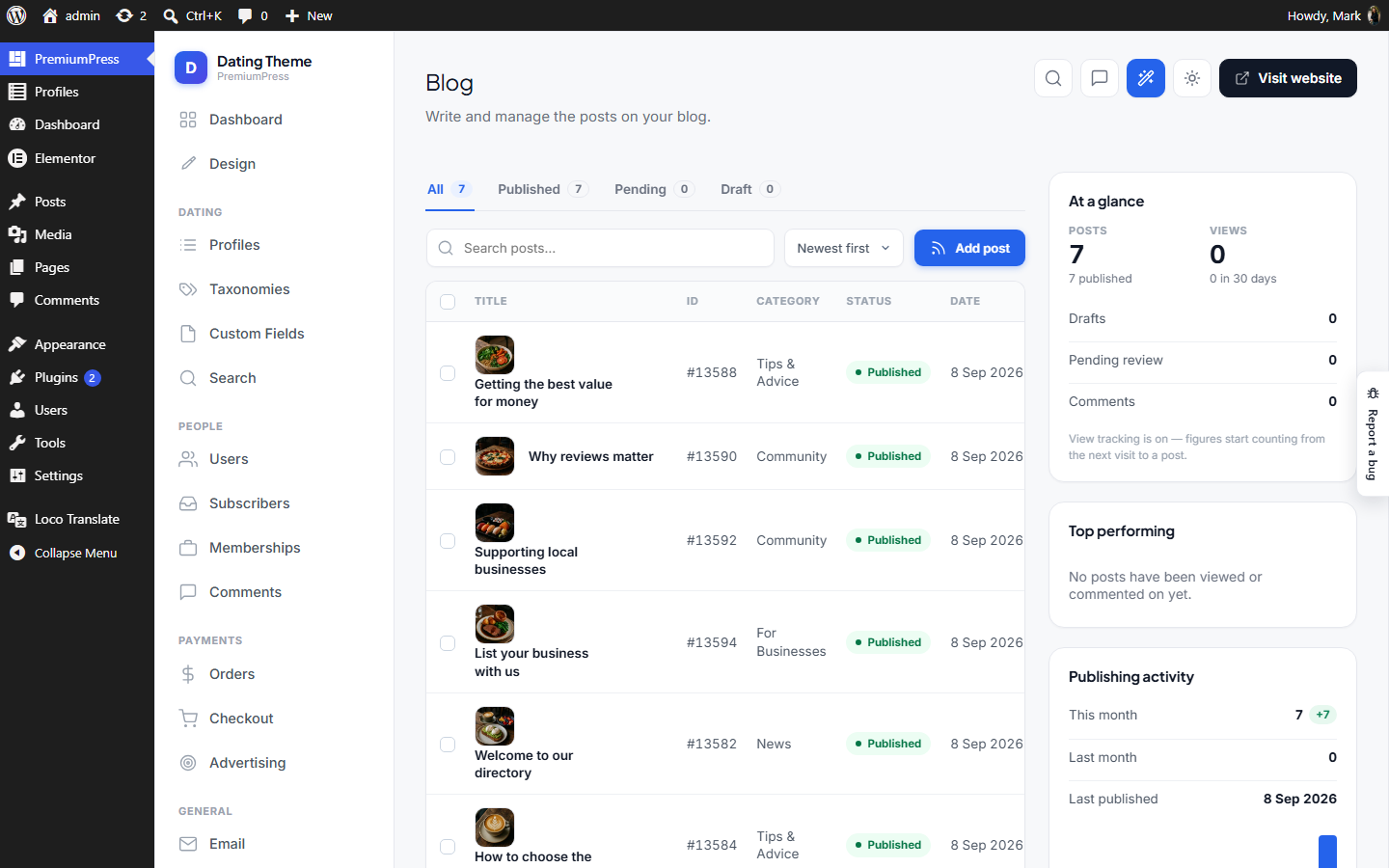Click the Advertising target icon
Screen dimensions: 1389x868
coord(188,763)
